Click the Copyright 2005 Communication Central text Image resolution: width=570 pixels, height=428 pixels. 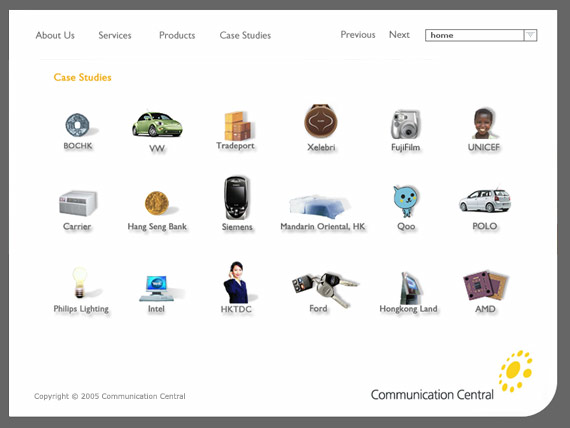click(x=110, y=396)
